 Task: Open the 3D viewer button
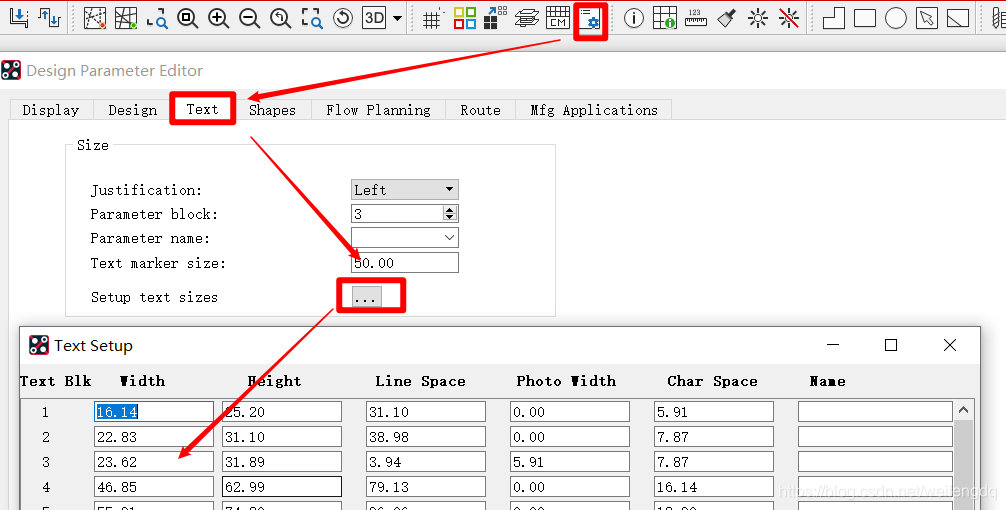(375, 18)
